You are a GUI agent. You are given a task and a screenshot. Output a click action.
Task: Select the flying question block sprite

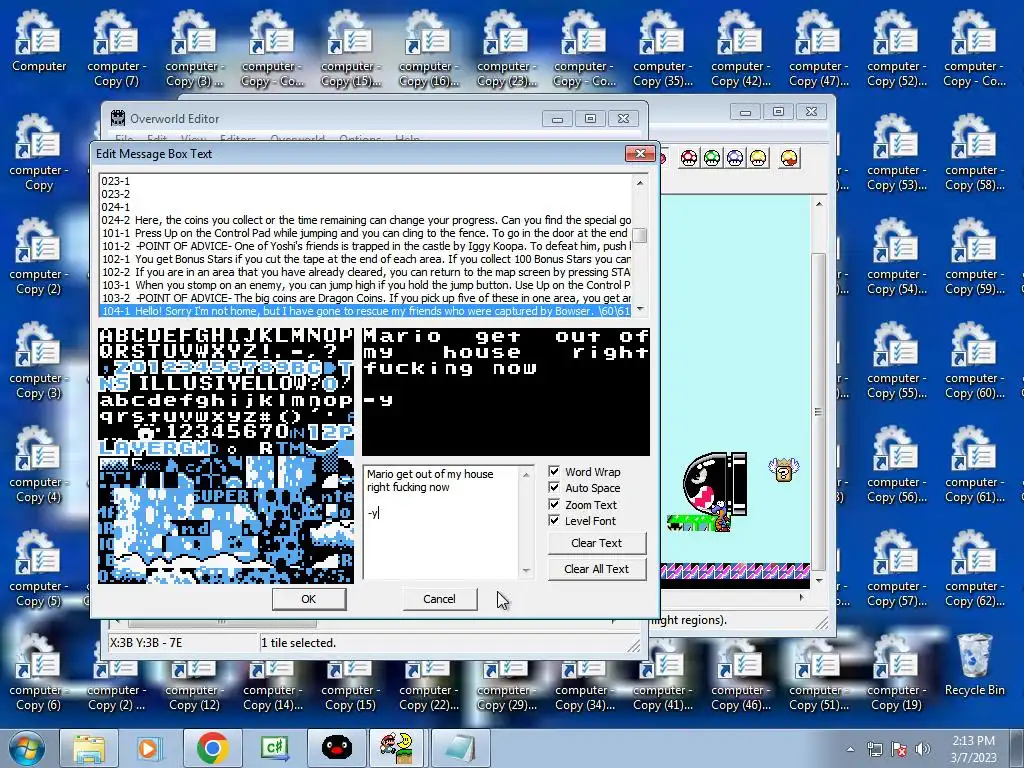(783, 470)
